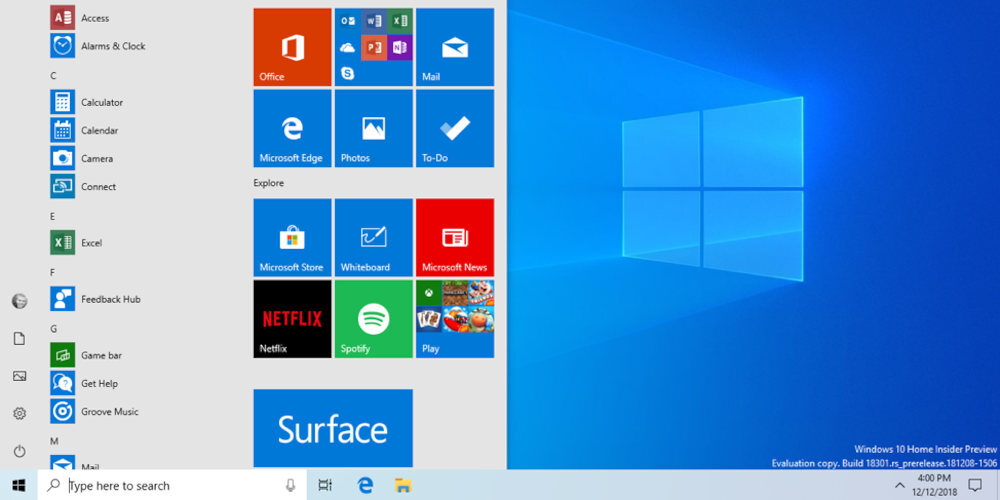Open the Connect app
1000x500 pixels.
[83, 186]
